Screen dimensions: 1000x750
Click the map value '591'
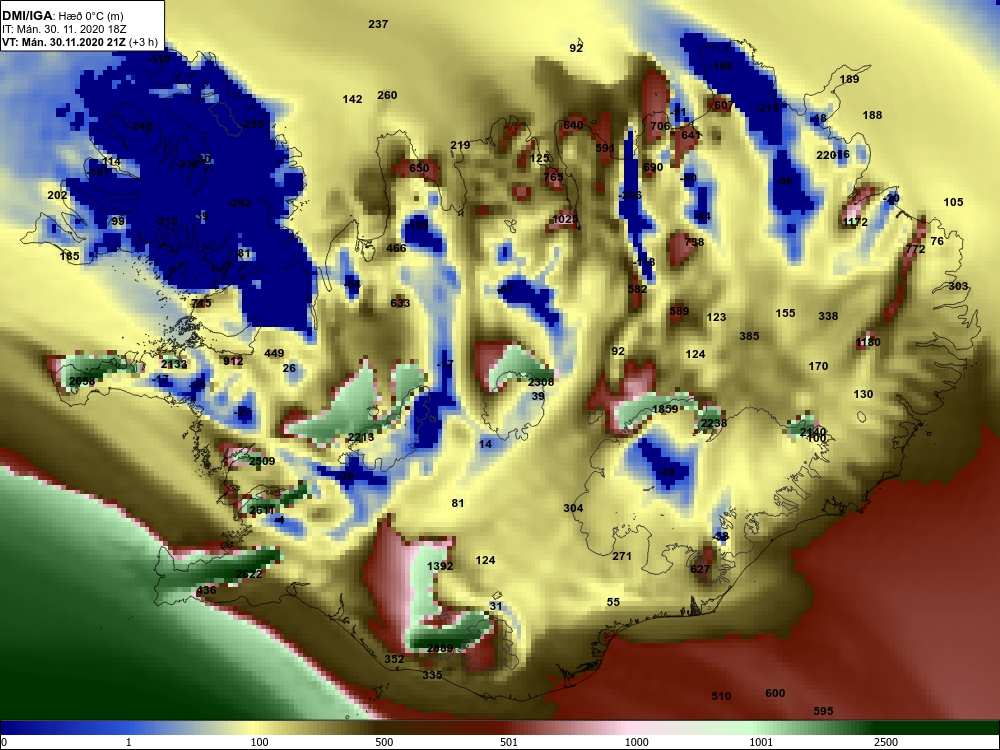click(x=605, y=148)
